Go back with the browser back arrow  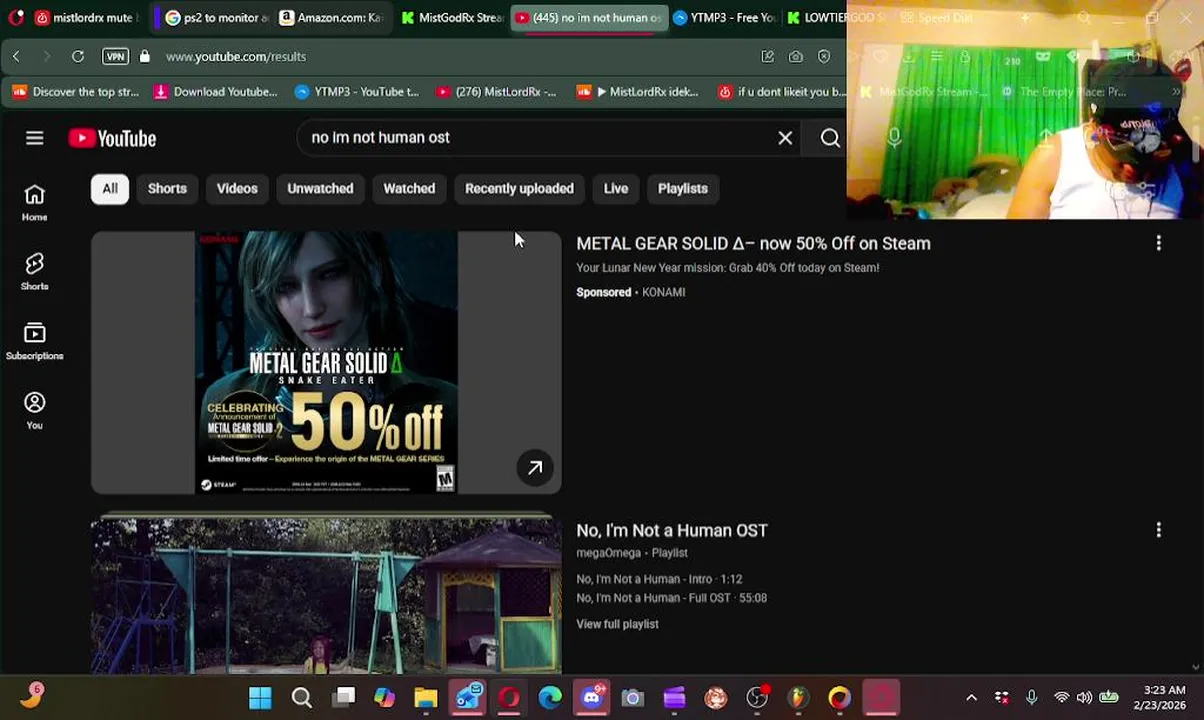tap(16, 56)
